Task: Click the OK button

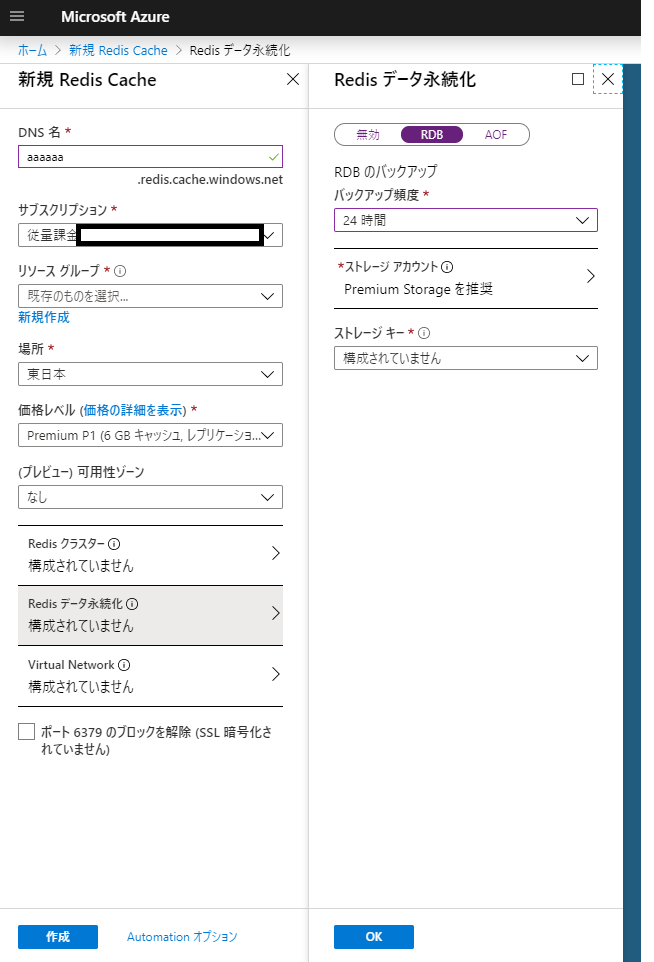Action: coord(374,937)
